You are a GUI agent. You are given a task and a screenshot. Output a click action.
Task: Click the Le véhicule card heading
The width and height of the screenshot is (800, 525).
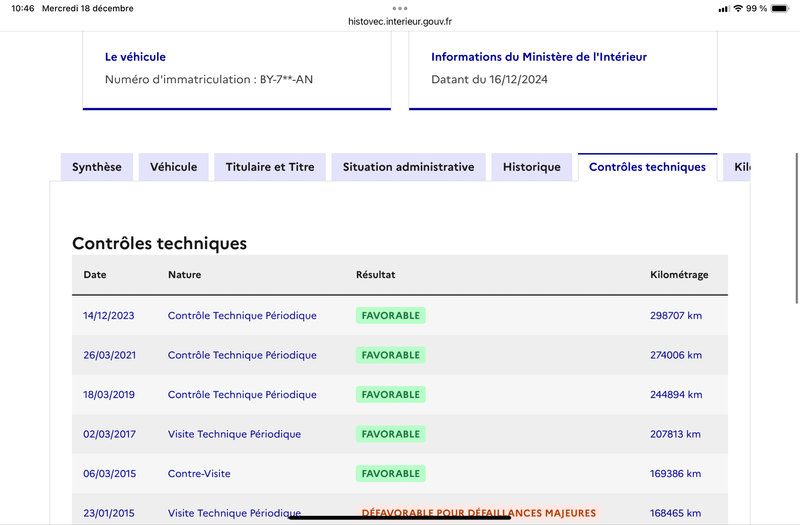(x=135, y=57)
